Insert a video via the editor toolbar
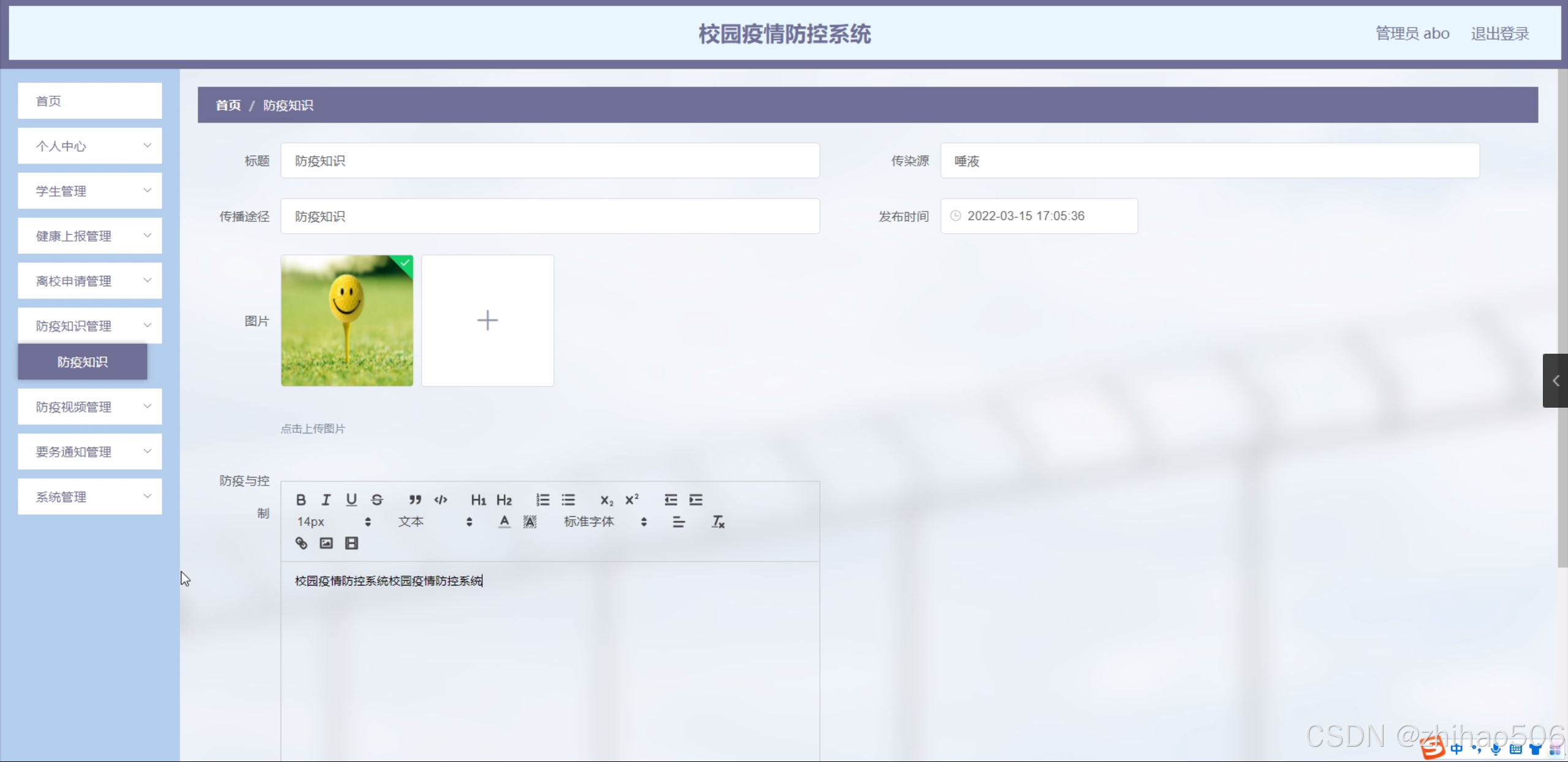Image resolution: width=1568 pixels, height=762 pixels. click(x=351, y=543)
